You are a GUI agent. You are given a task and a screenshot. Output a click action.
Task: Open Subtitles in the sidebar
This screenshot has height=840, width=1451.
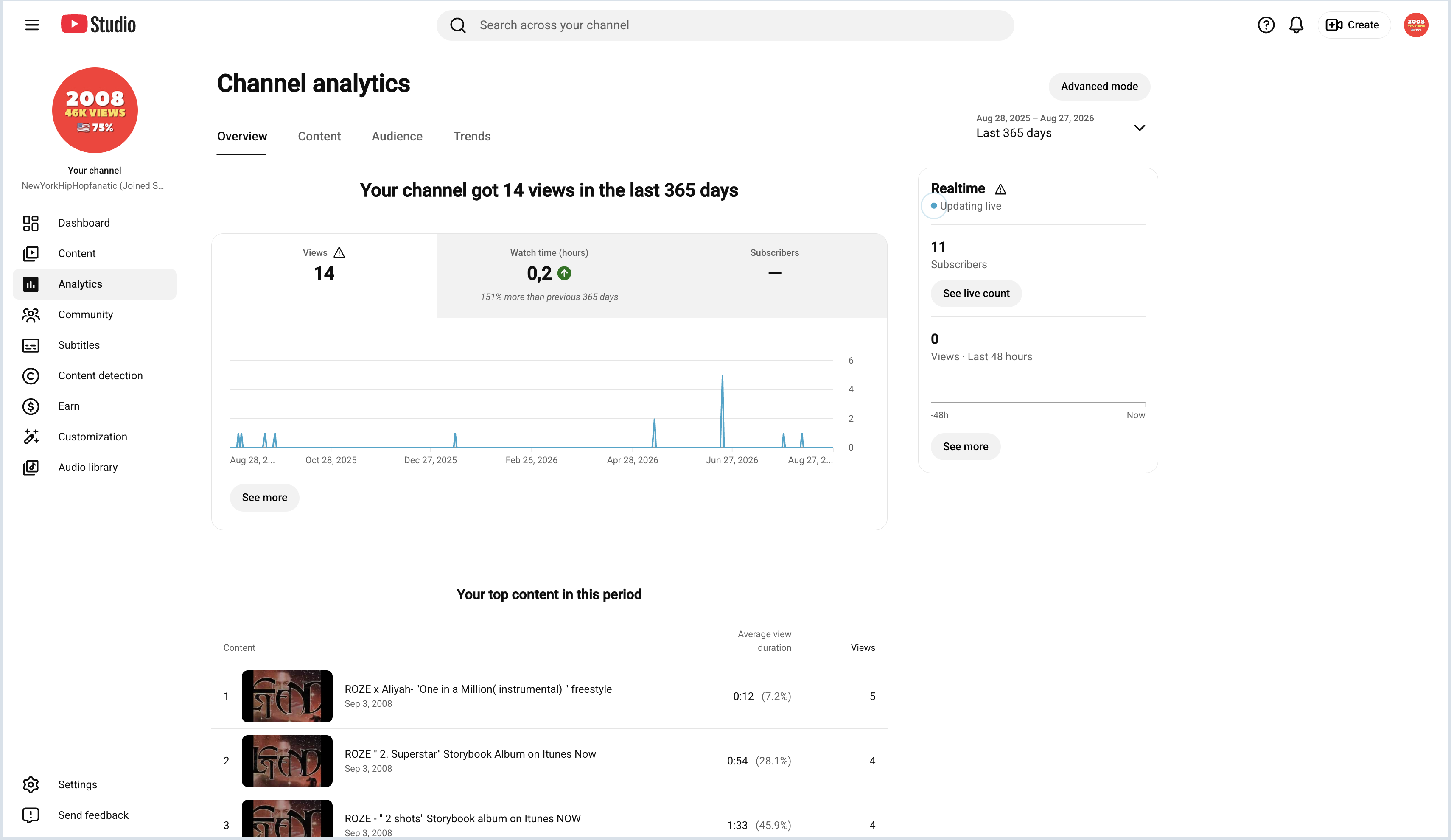(x=95, y=345)
